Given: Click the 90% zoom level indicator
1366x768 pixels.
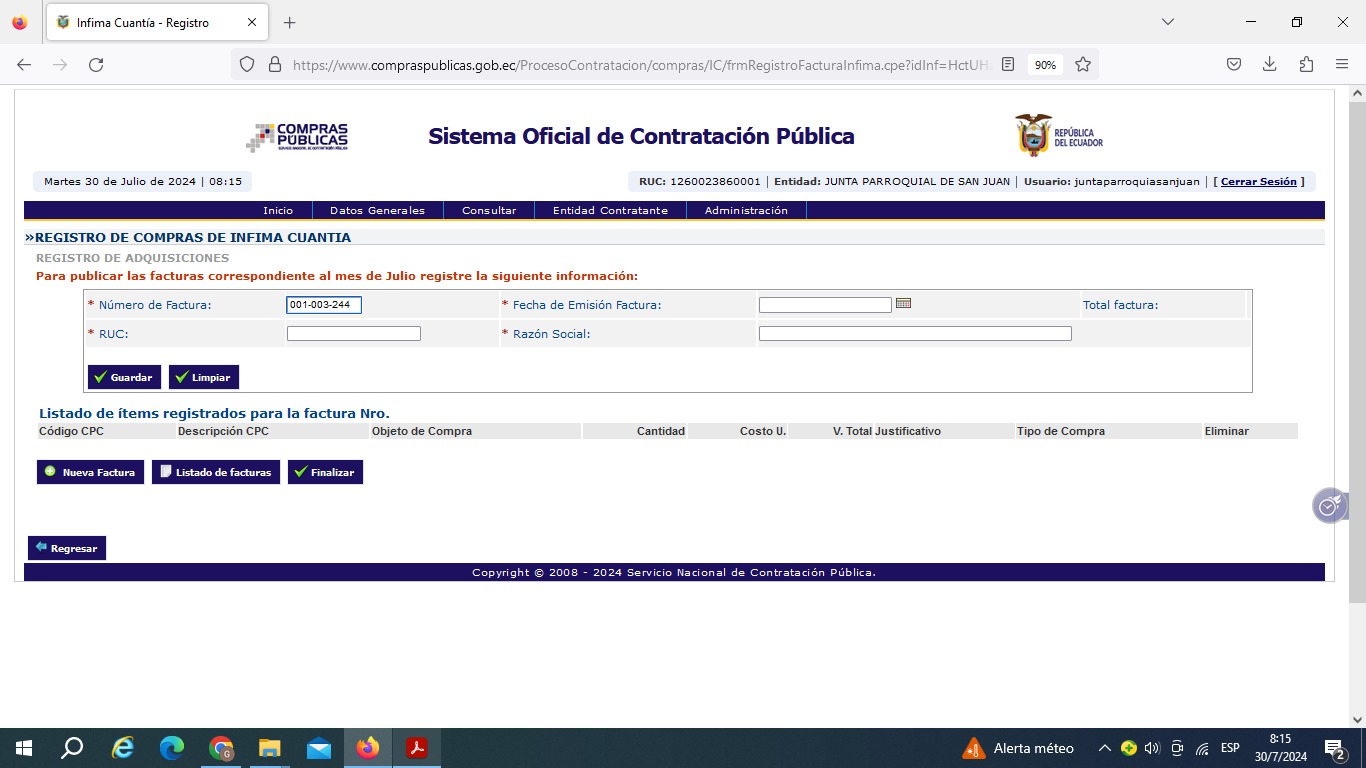Looking at the screenshot, I should point(1045,65).
